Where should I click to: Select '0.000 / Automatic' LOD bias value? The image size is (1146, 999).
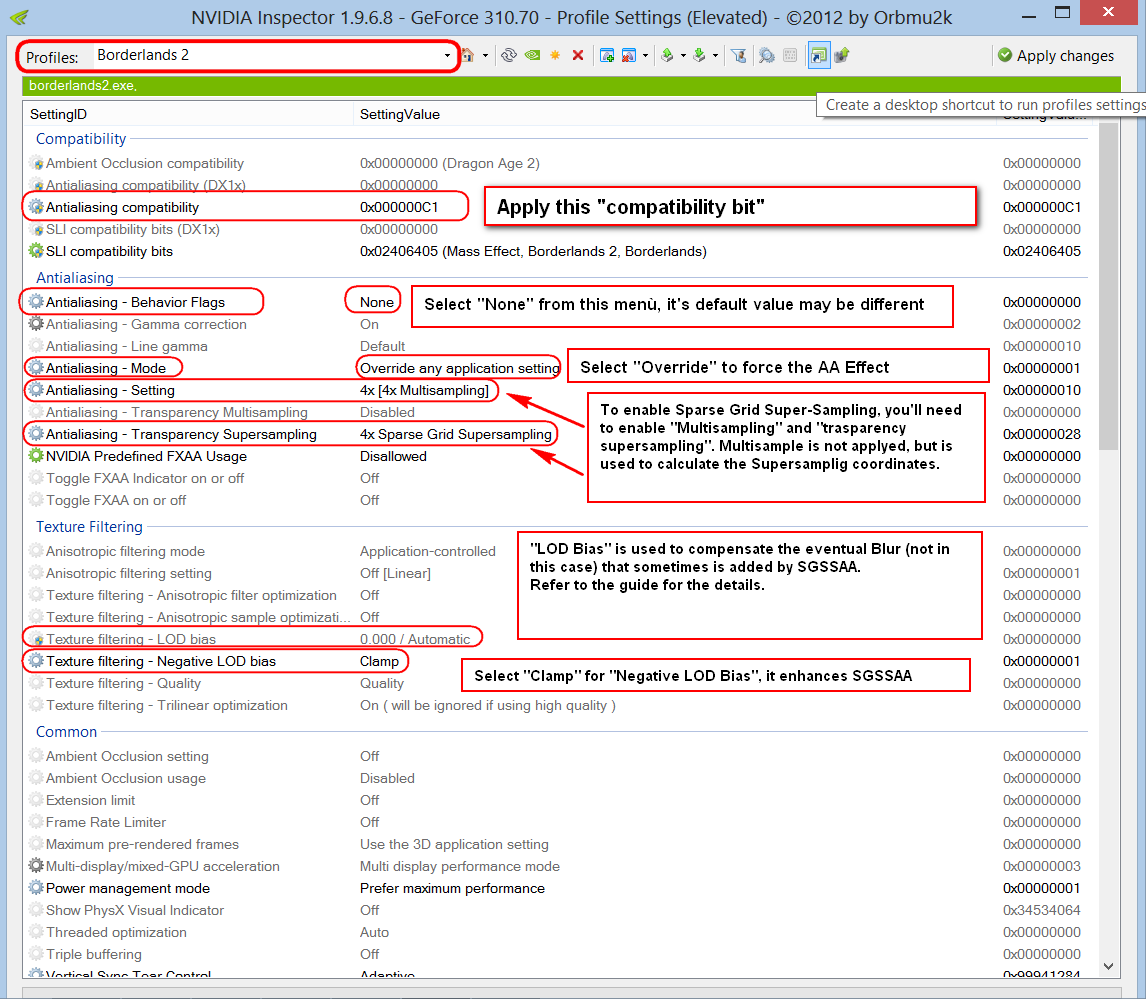coord(415,639)
